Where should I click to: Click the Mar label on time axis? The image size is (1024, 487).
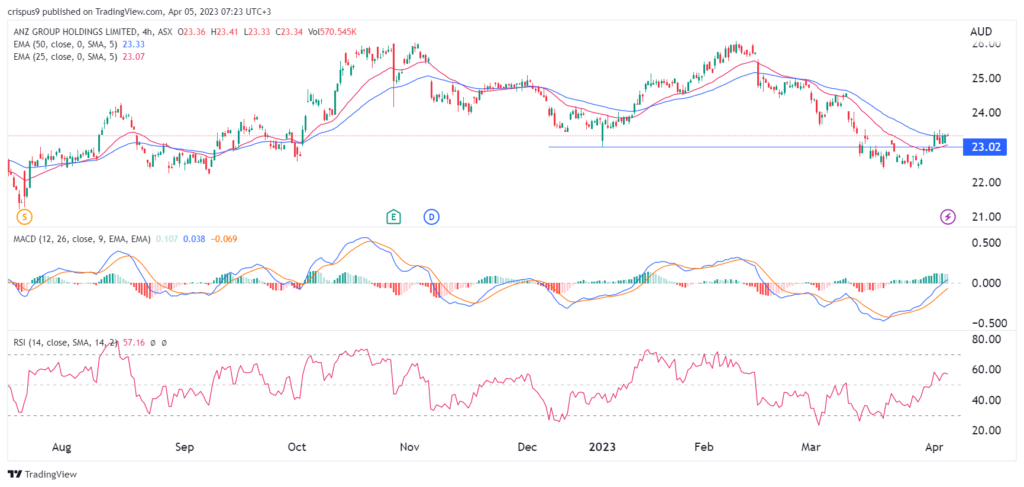point(812,448)
